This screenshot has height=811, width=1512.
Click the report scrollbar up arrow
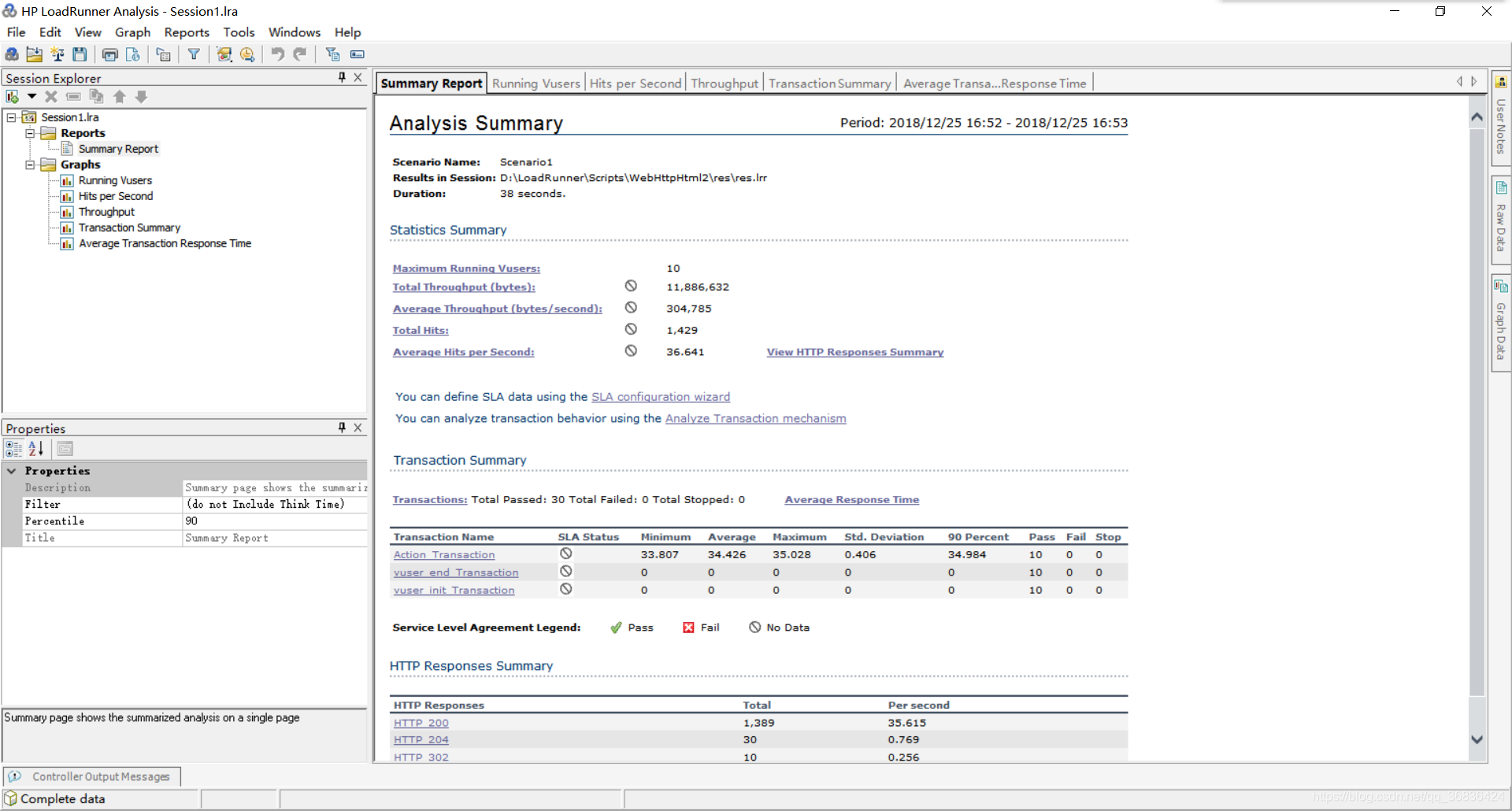(1477, 117)
